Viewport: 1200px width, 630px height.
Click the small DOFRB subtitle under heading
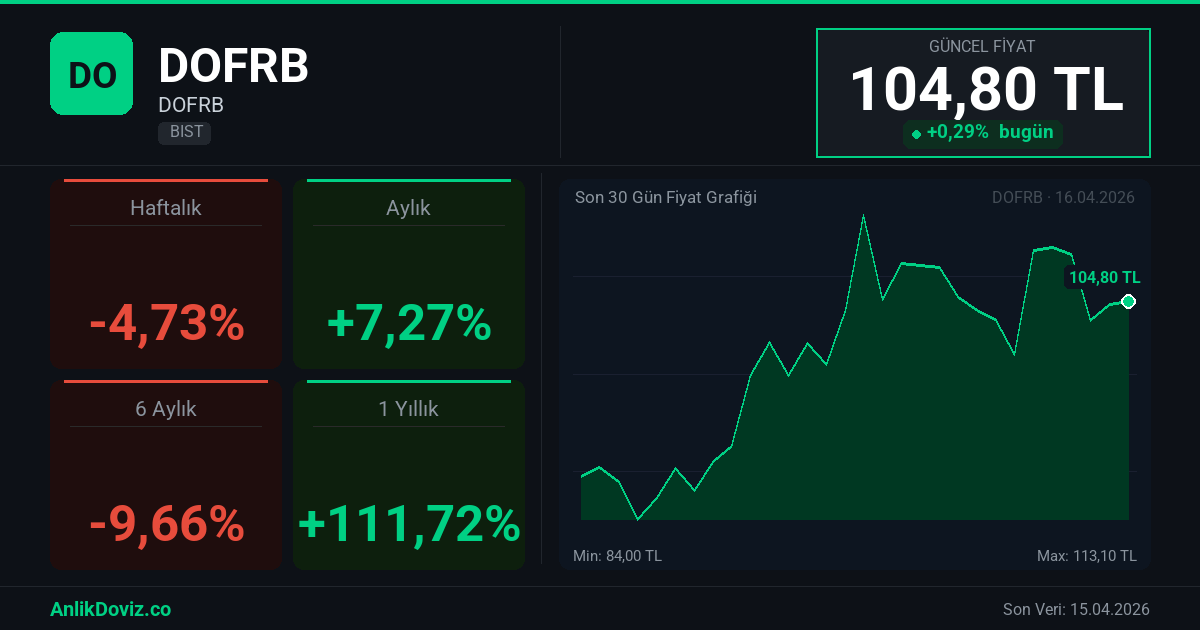tap(191, 105)
